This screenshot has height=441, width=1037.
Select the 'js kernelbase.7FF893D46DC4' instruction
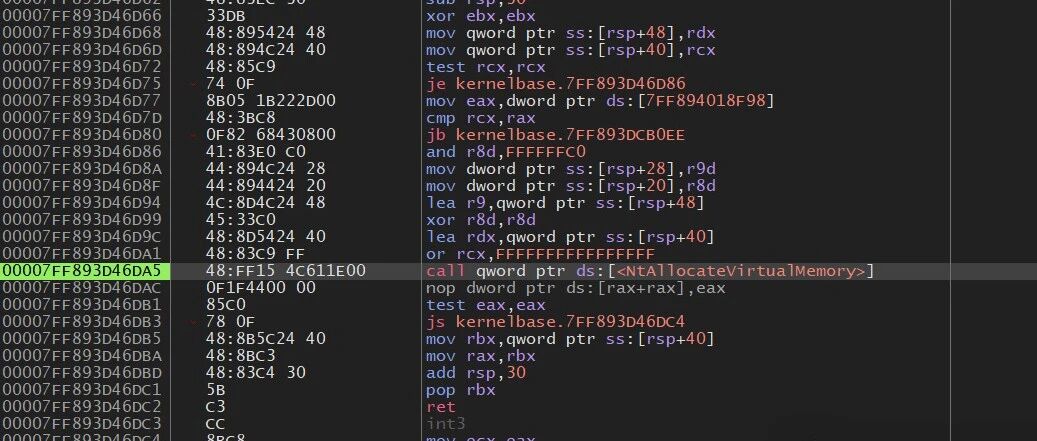556,322
